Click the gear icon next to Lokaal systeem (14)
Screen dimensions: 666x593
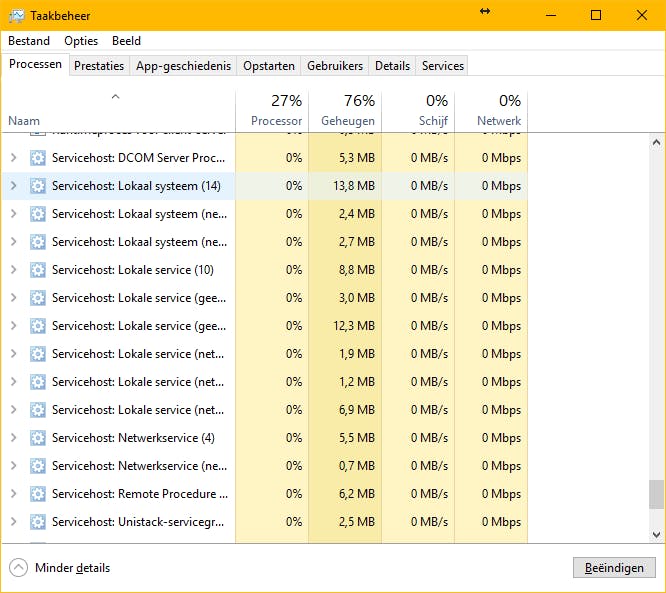point(38,186)
